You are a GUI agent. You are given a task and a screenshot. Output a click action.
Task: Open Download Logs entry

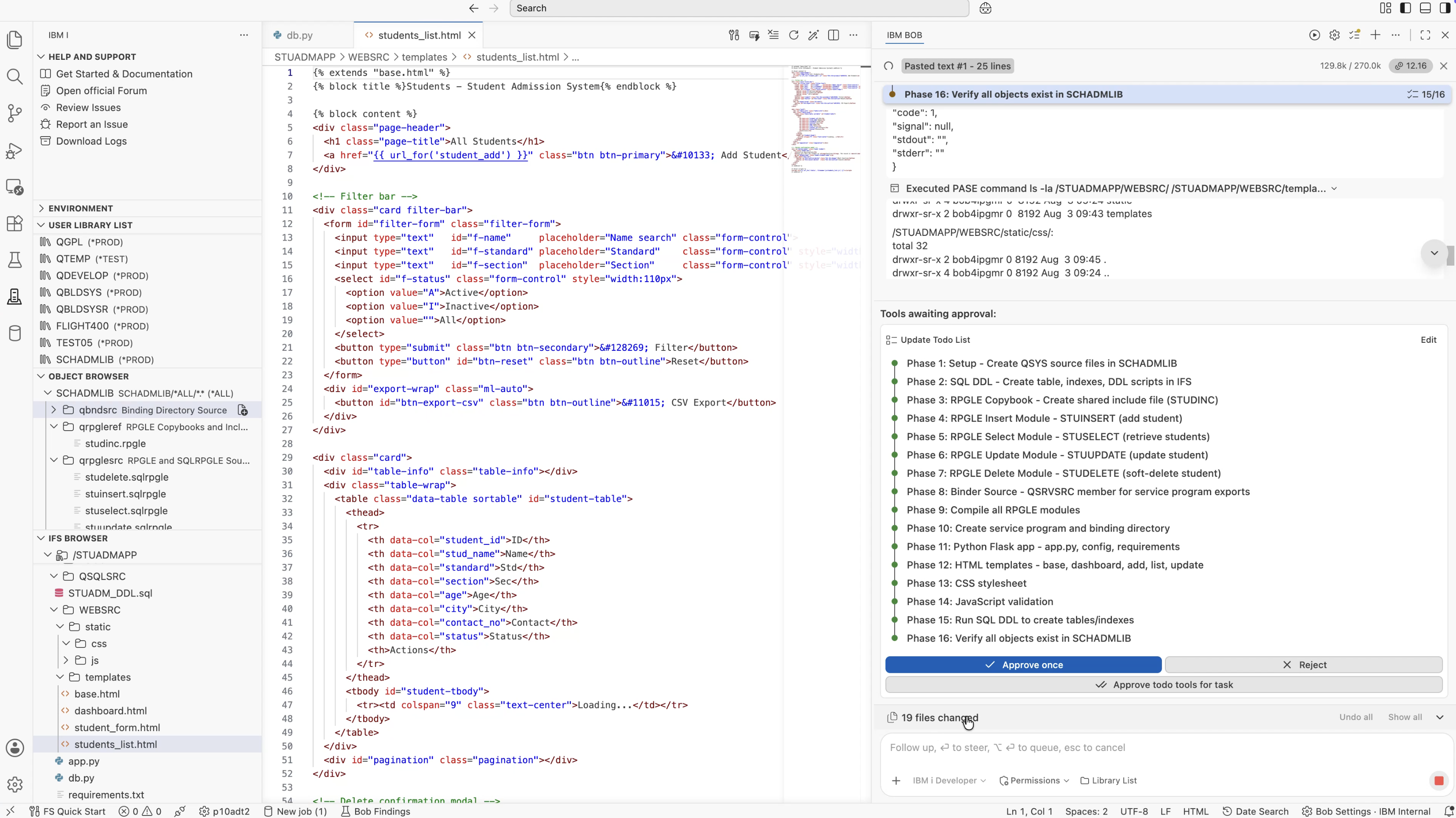91,141
